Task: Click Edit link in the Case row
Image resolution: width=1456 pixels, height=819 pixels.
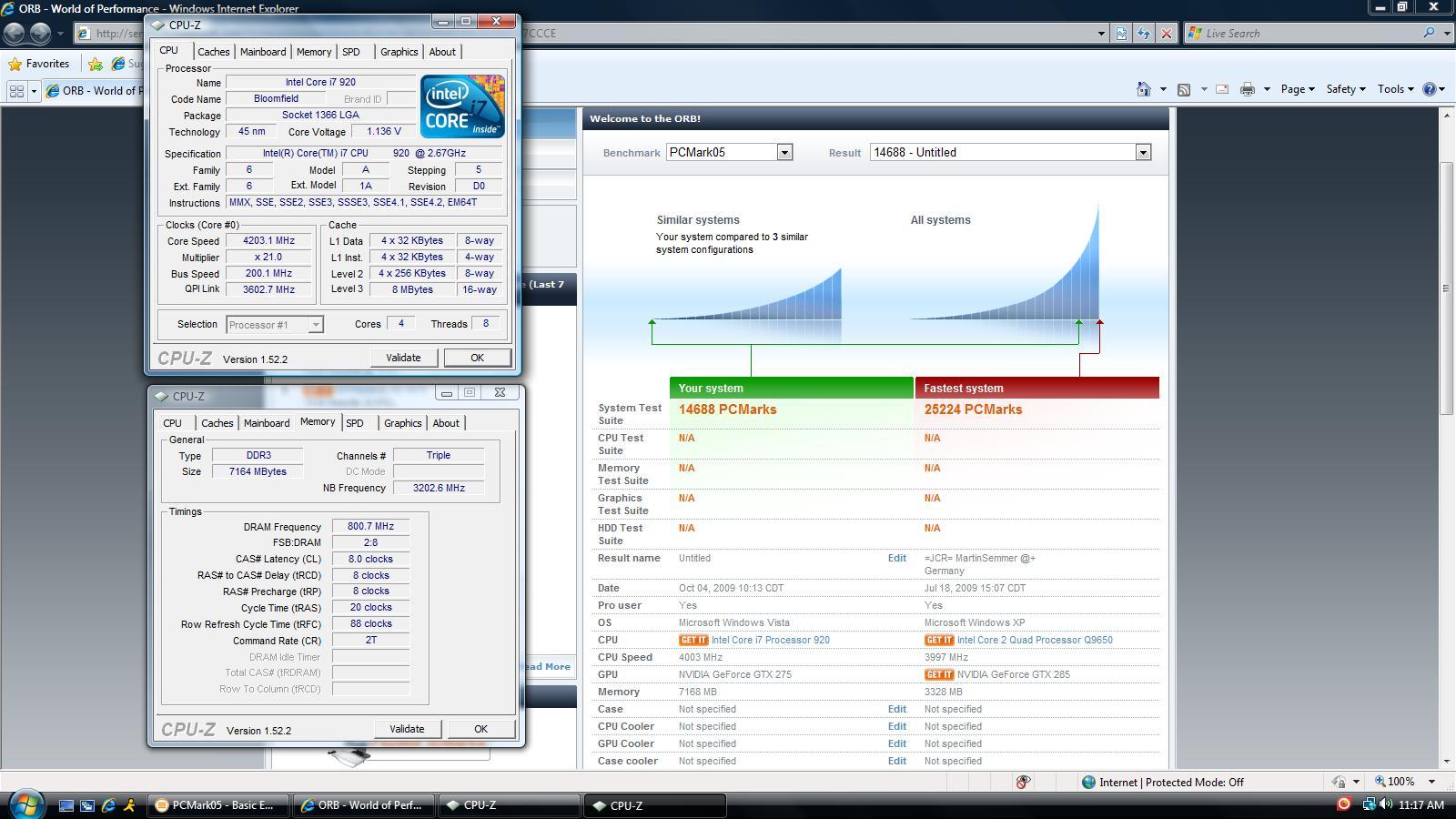Action: [x=896, y=709]
